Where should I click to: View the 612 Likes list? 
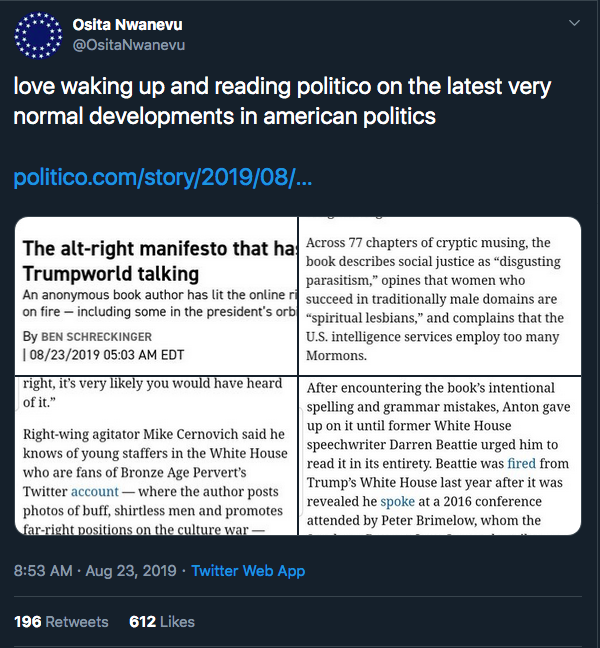point(162,621)
